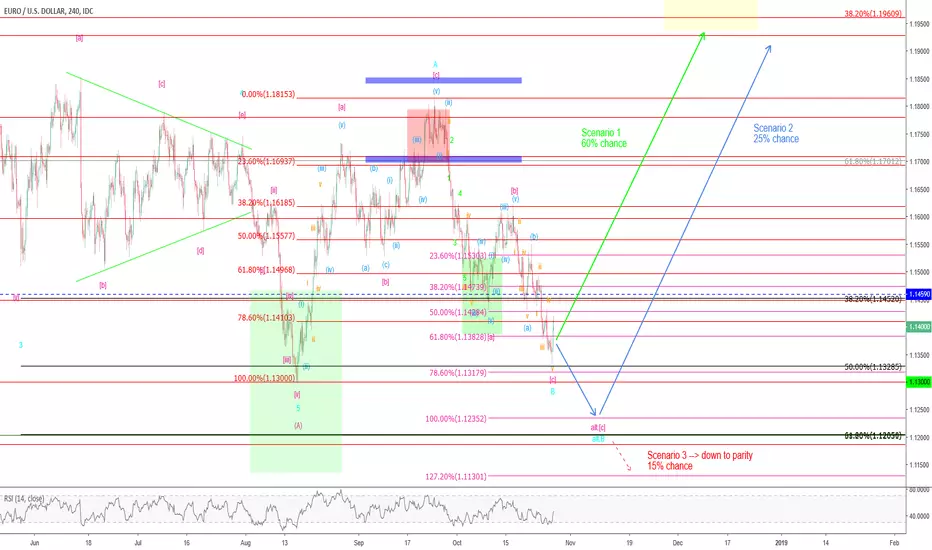The image size is (932, 550).
Task: Click 1.15500 on the price axis
Action: click(920, 244)
